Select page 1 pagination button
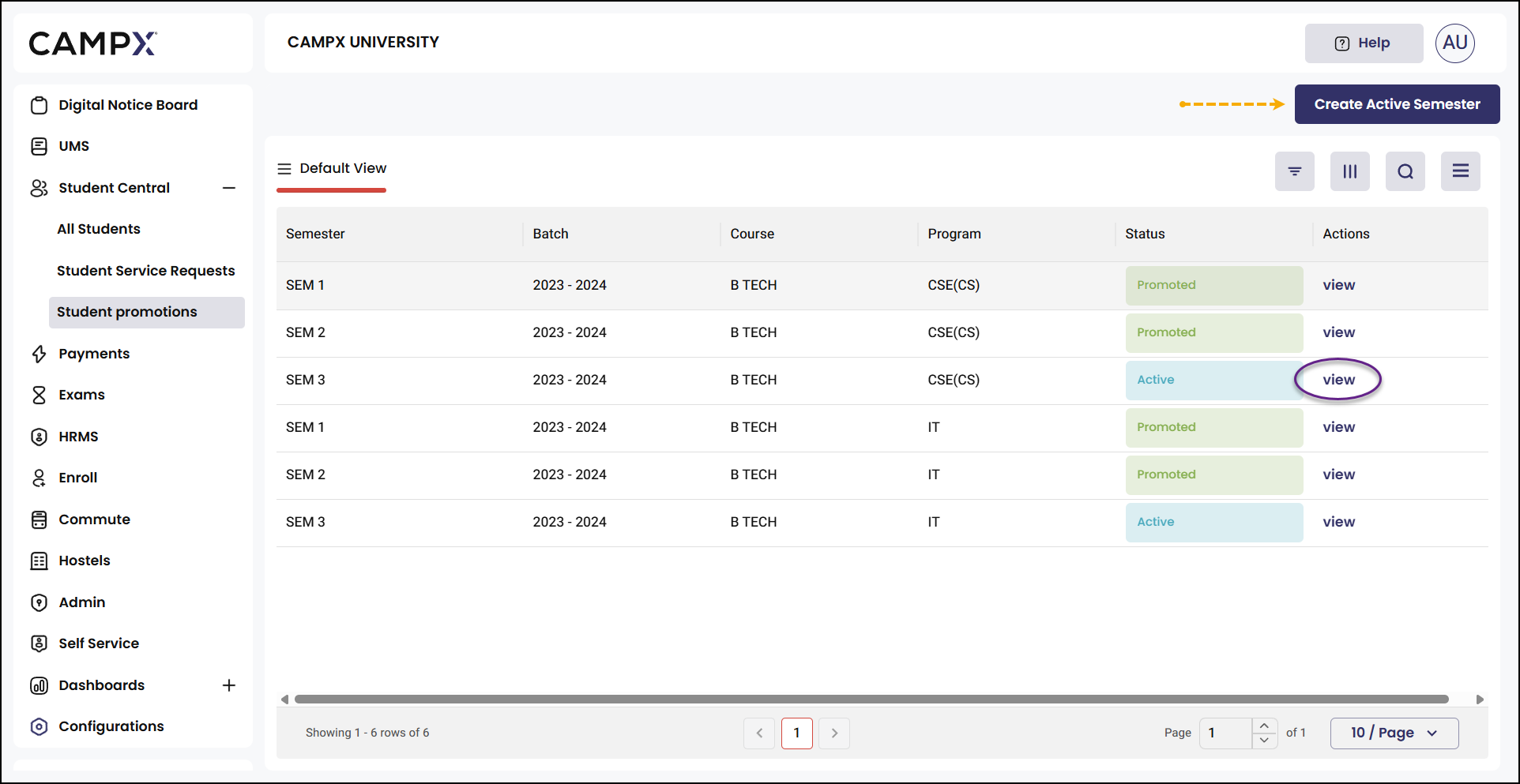1520x784 pixels. tap(796, 733)
